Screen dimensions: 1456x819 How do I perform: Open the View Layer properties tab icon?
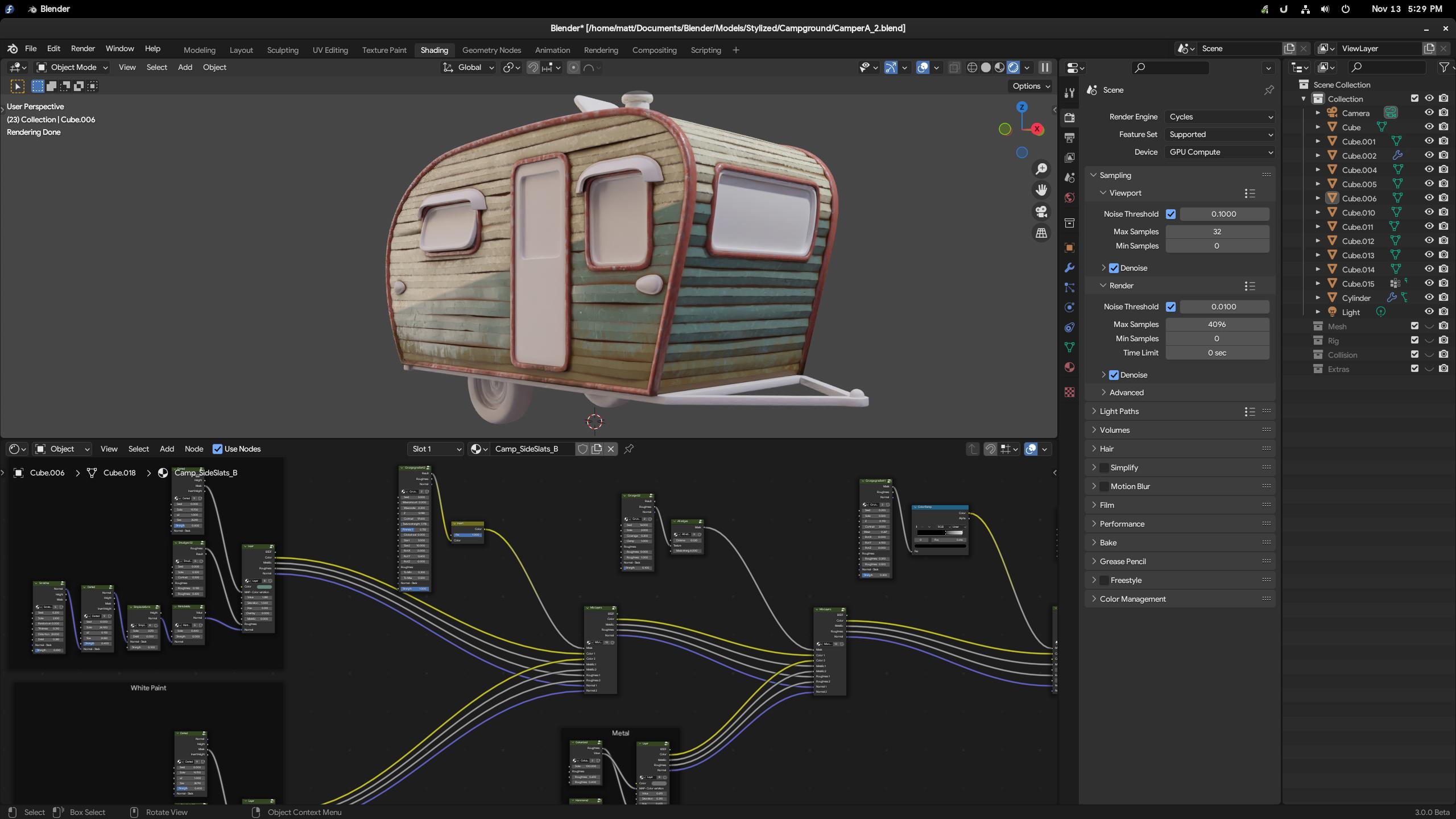pyautogui.click(x=1069, y=158)
